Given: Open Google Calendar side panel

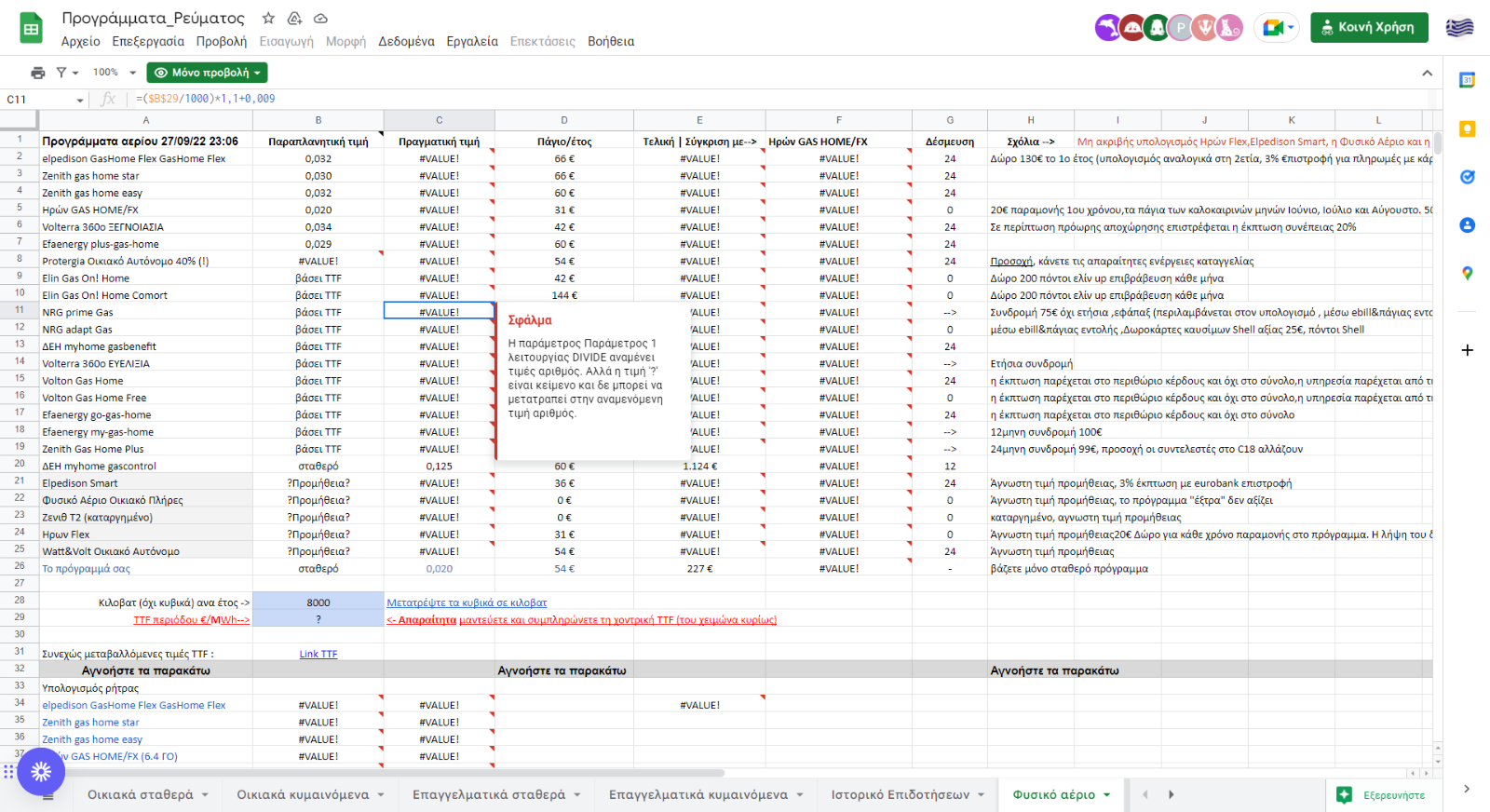Looking at the screenshot, I should [x=1467, y=81].
